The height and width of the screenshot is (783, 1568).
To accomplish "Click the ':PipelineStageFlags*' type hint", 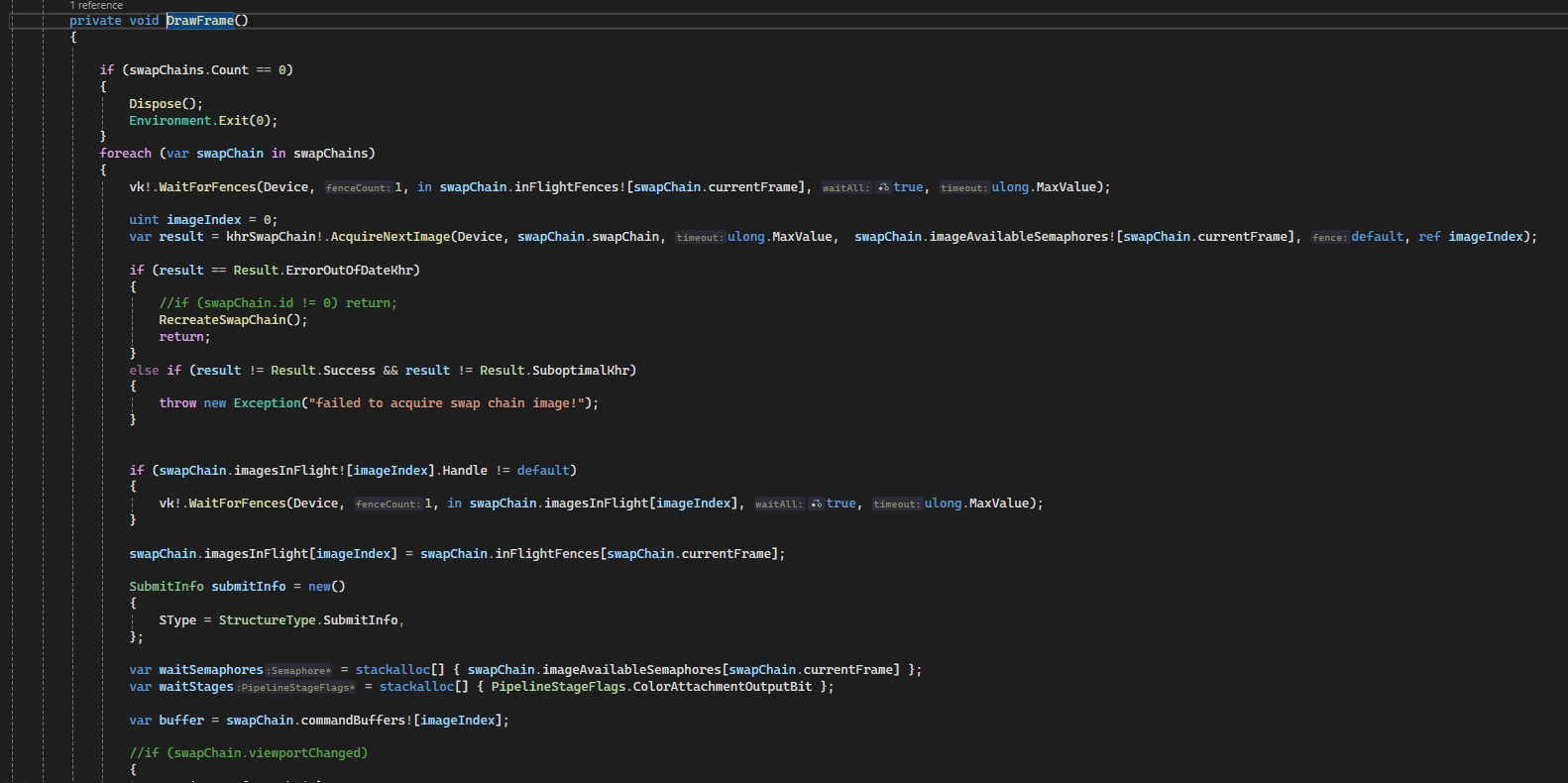I will point(296,687).
